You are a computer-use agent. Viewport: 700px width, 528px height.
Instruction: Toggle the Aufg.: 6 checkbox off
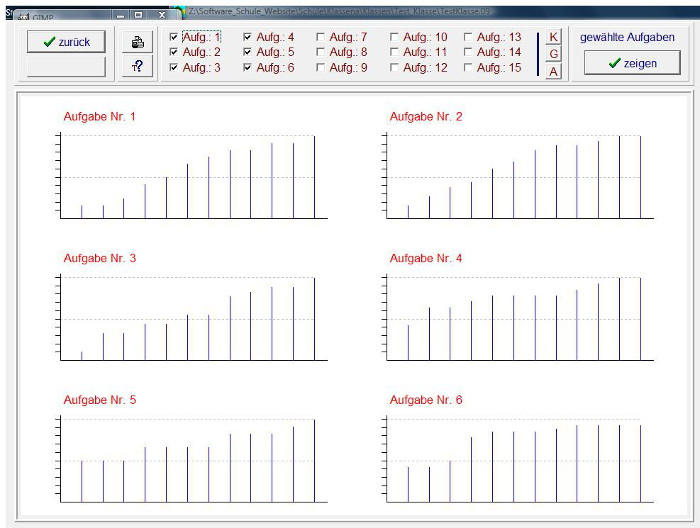pyautogui.click(x=248, y=68)
